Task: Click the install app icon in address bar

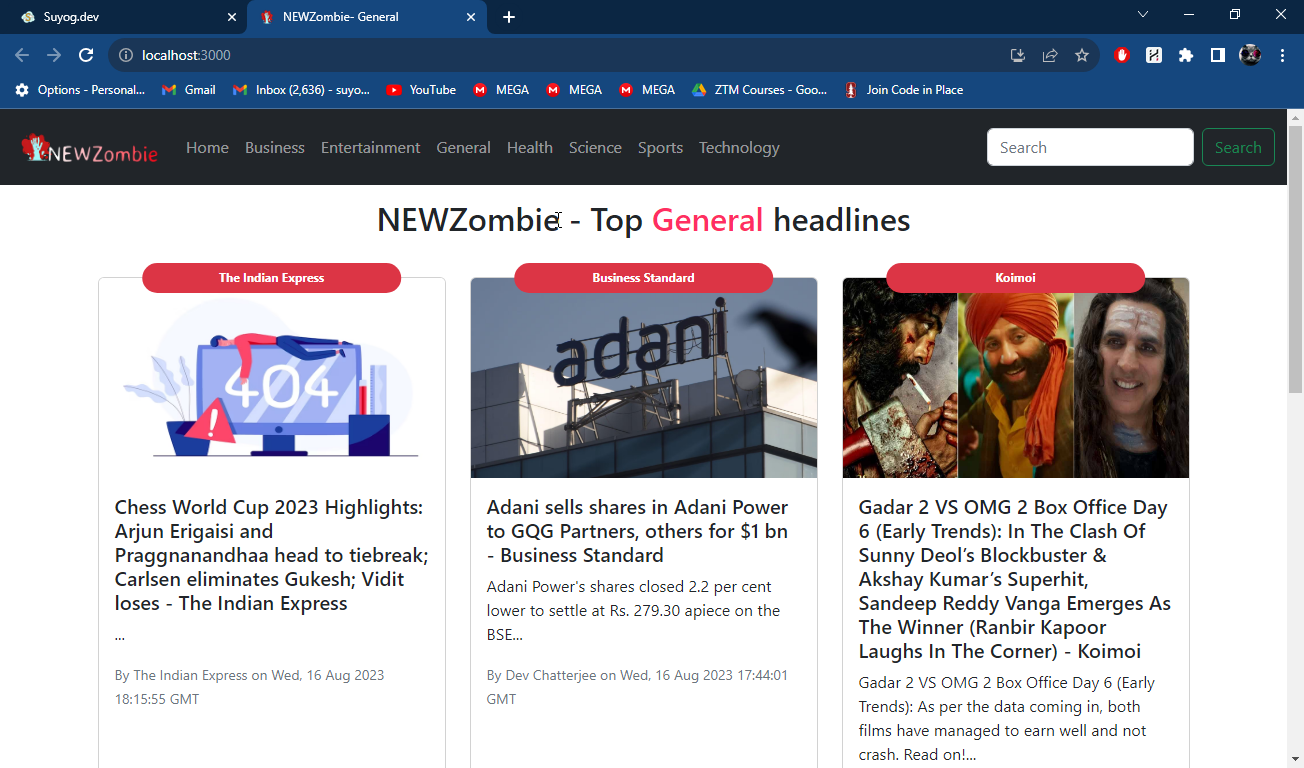Action: point(1018,55)
